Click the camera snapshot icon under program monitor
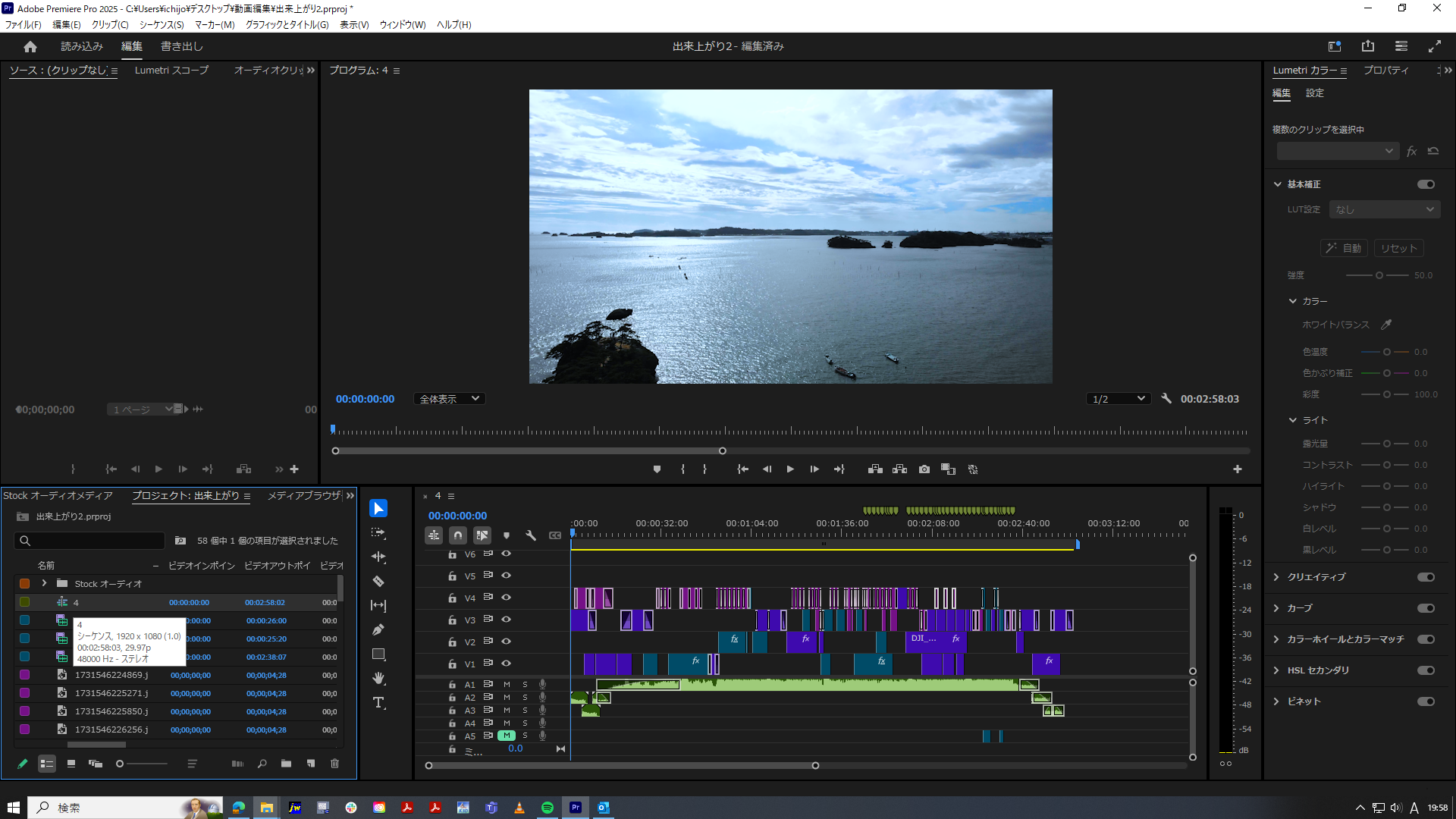Image resolution: width=1456 pixels, height=819 pixels. click(924, 469)
